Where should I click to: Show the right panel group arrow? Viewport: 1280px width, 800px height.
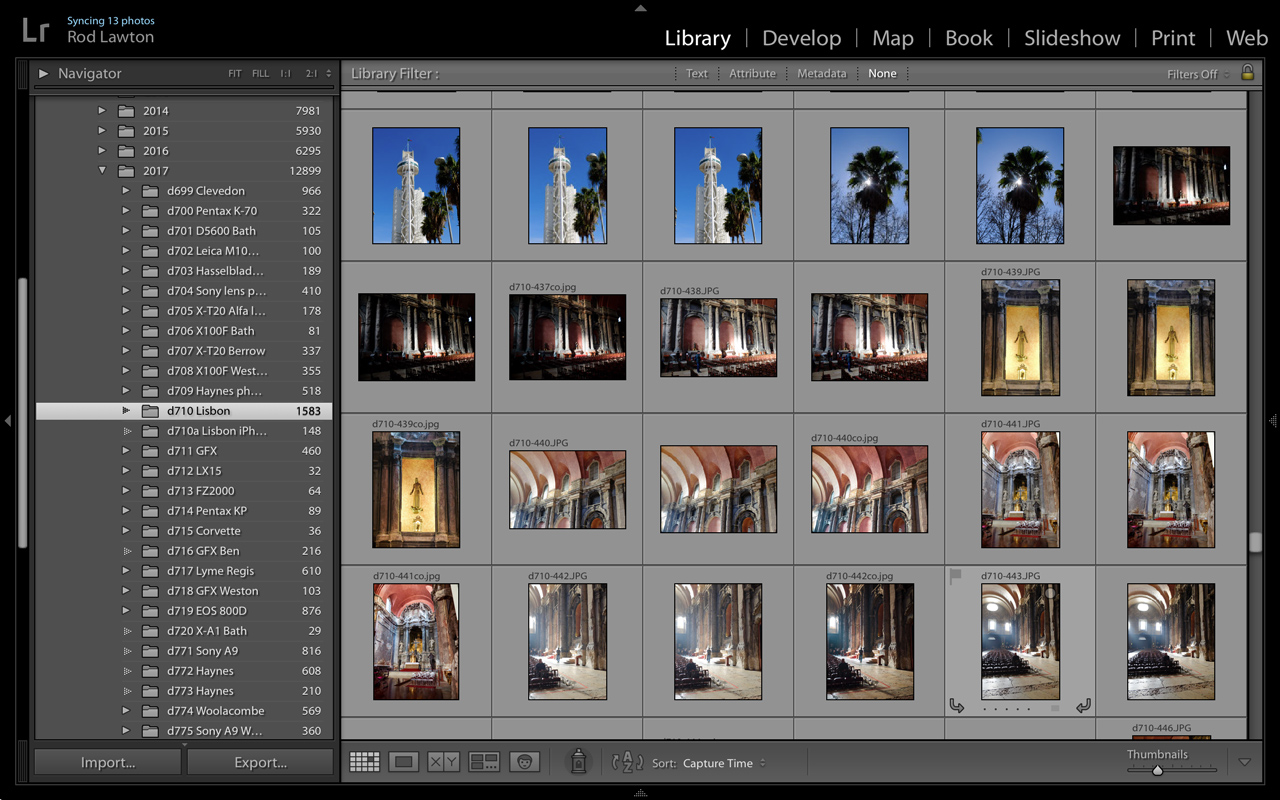[1272, 421]
